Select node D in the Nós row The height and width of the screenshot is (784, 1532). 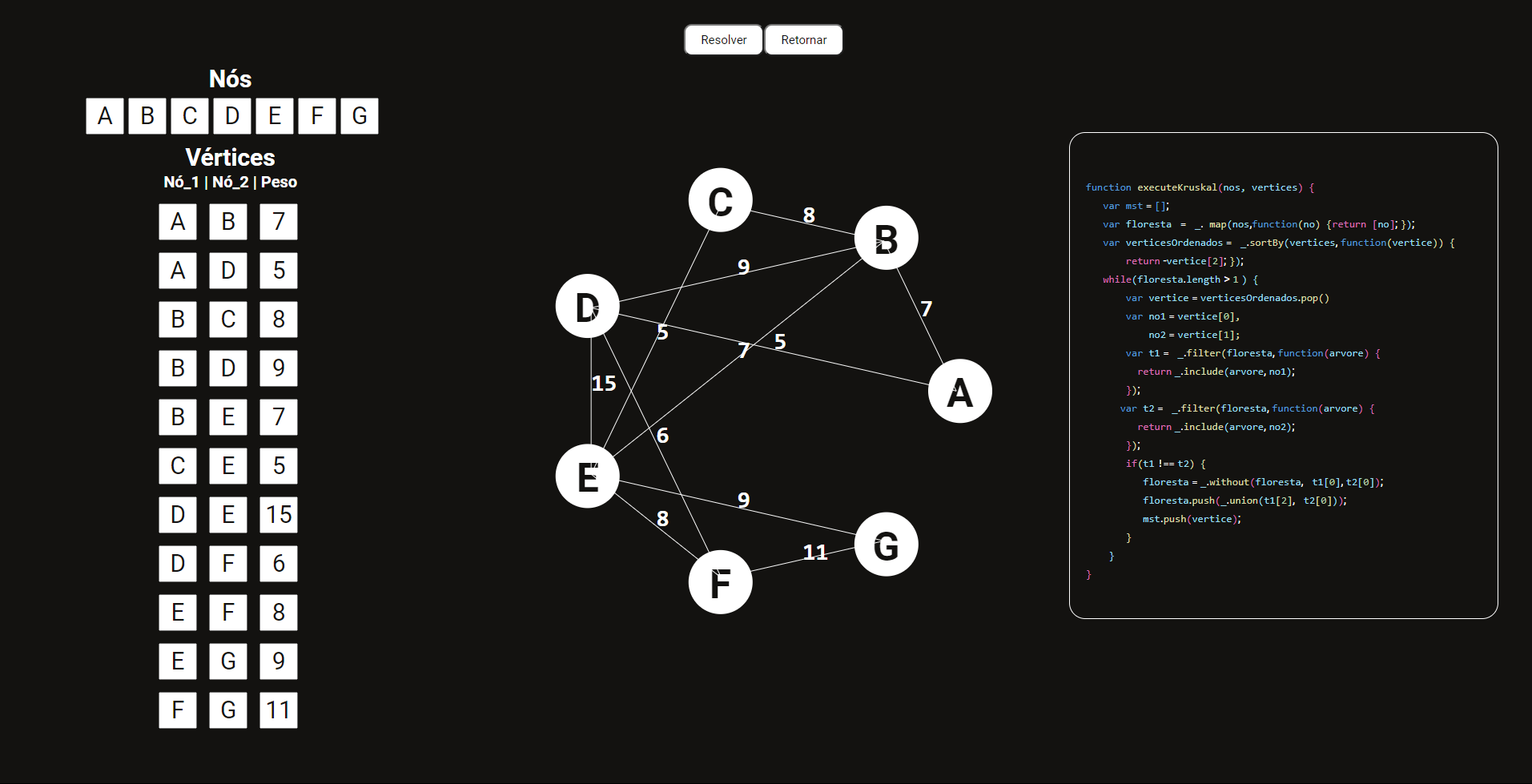231,115
